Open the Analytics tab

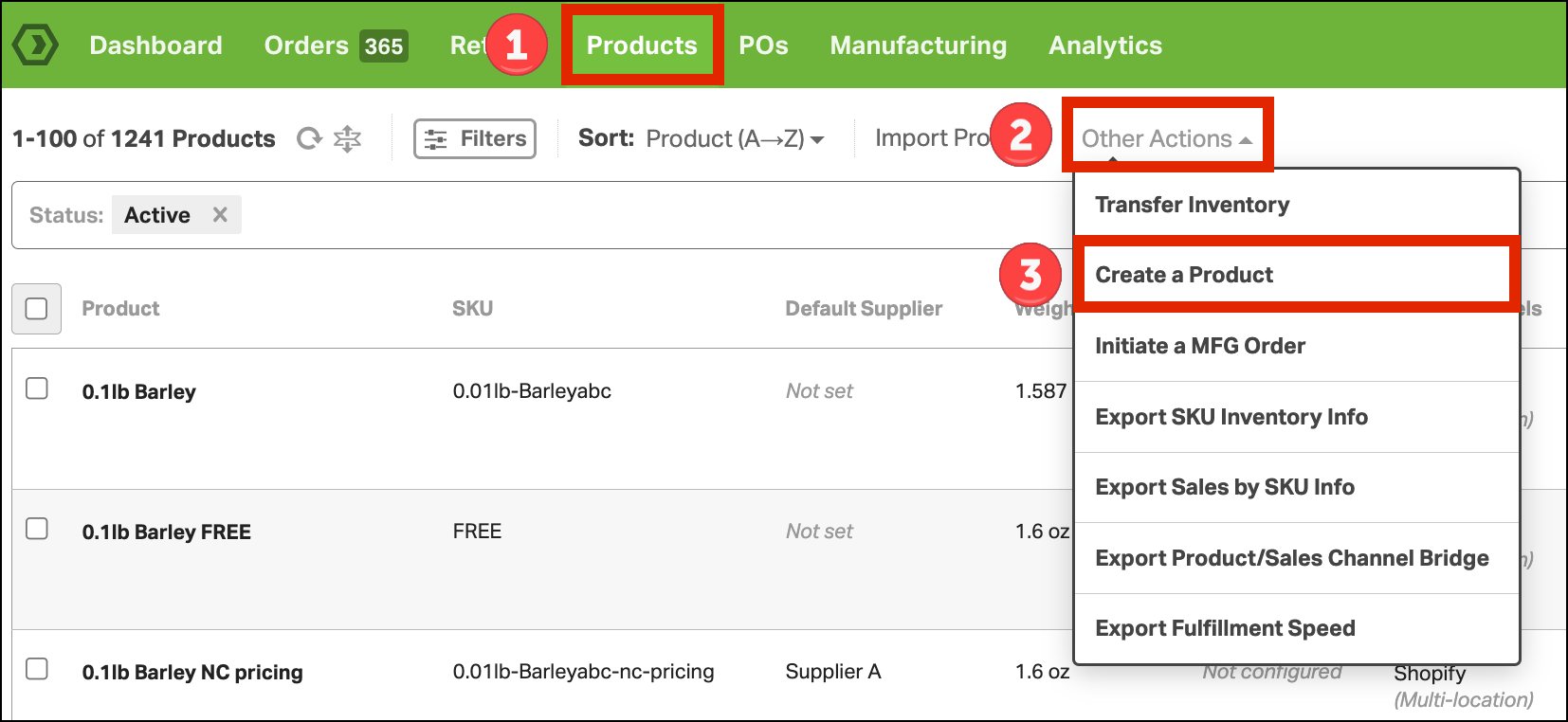(1105, 45)
